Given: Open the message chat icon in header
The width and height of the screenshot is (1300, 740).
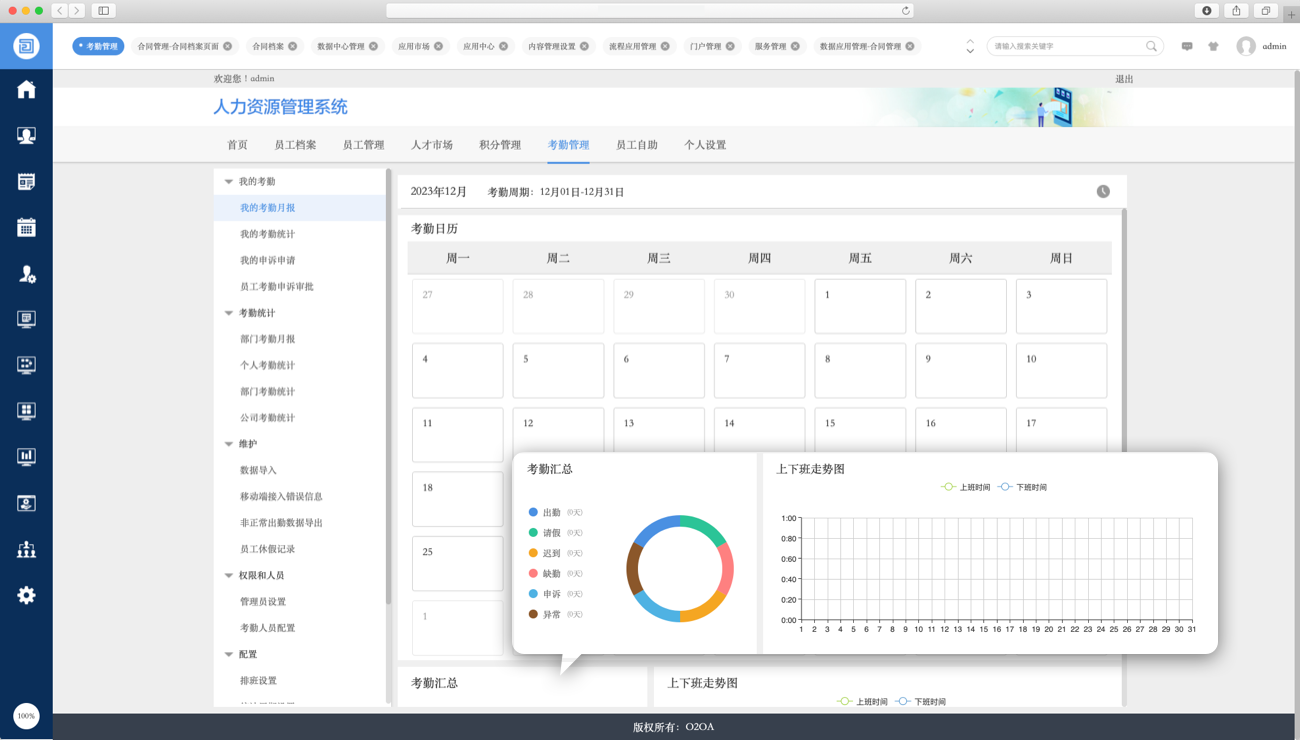Looking at the screenshot, I should tap(1187, 46).
